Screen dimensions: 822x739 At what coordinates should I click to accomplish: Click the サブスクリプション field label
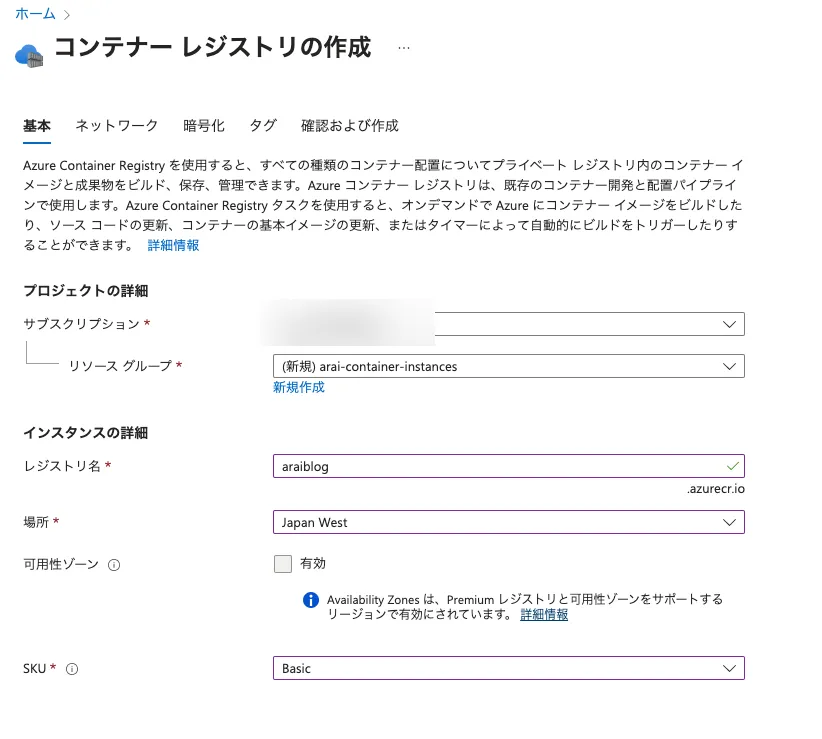pos(81,324)
